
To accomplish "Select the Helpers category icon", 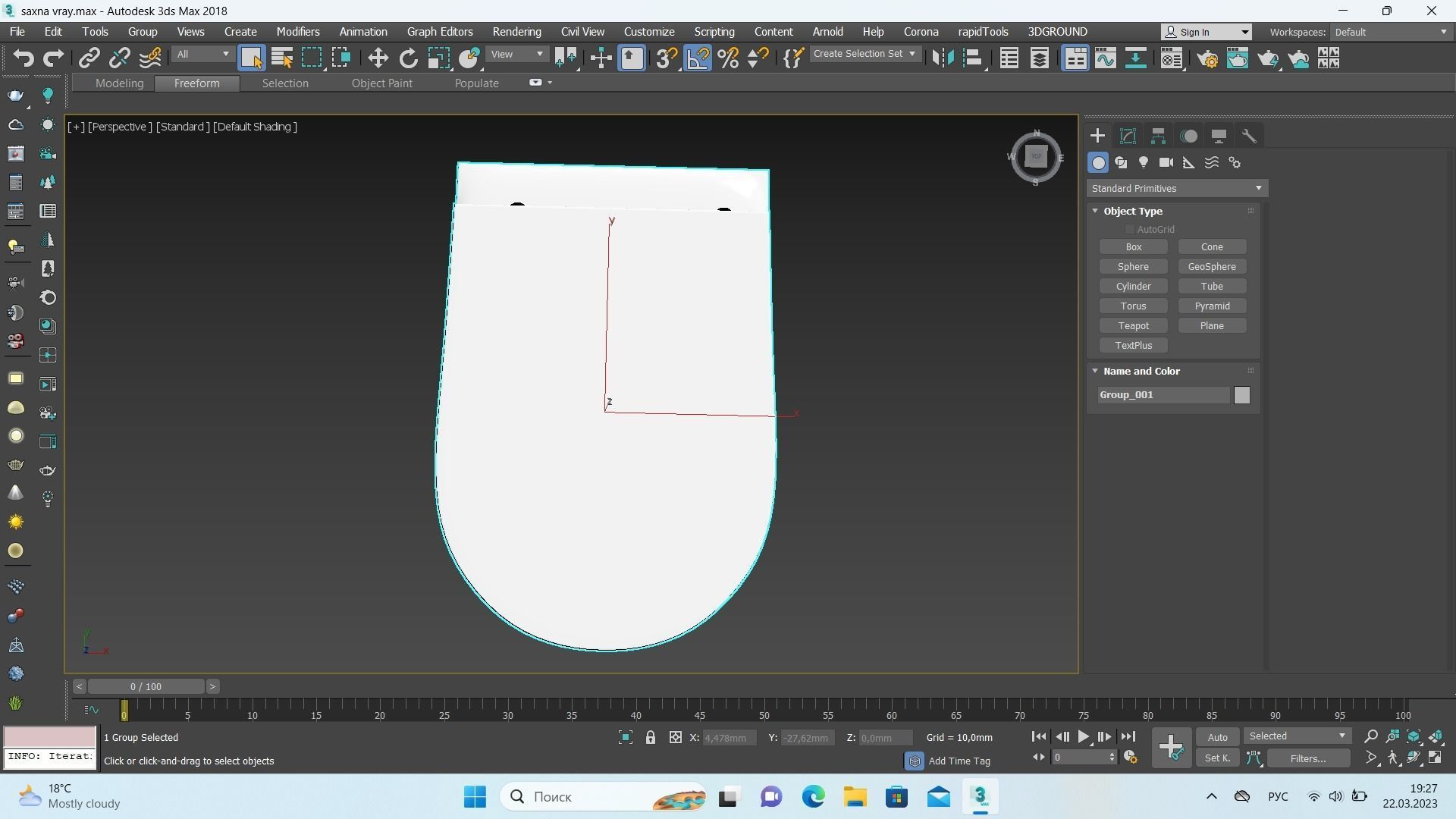I will [1189, 163].
